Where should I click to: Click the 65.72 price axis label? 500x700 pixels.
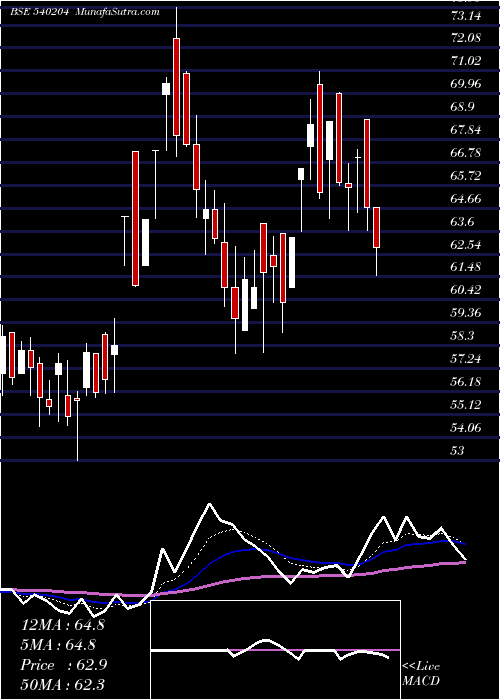click(x=467, y=175)
